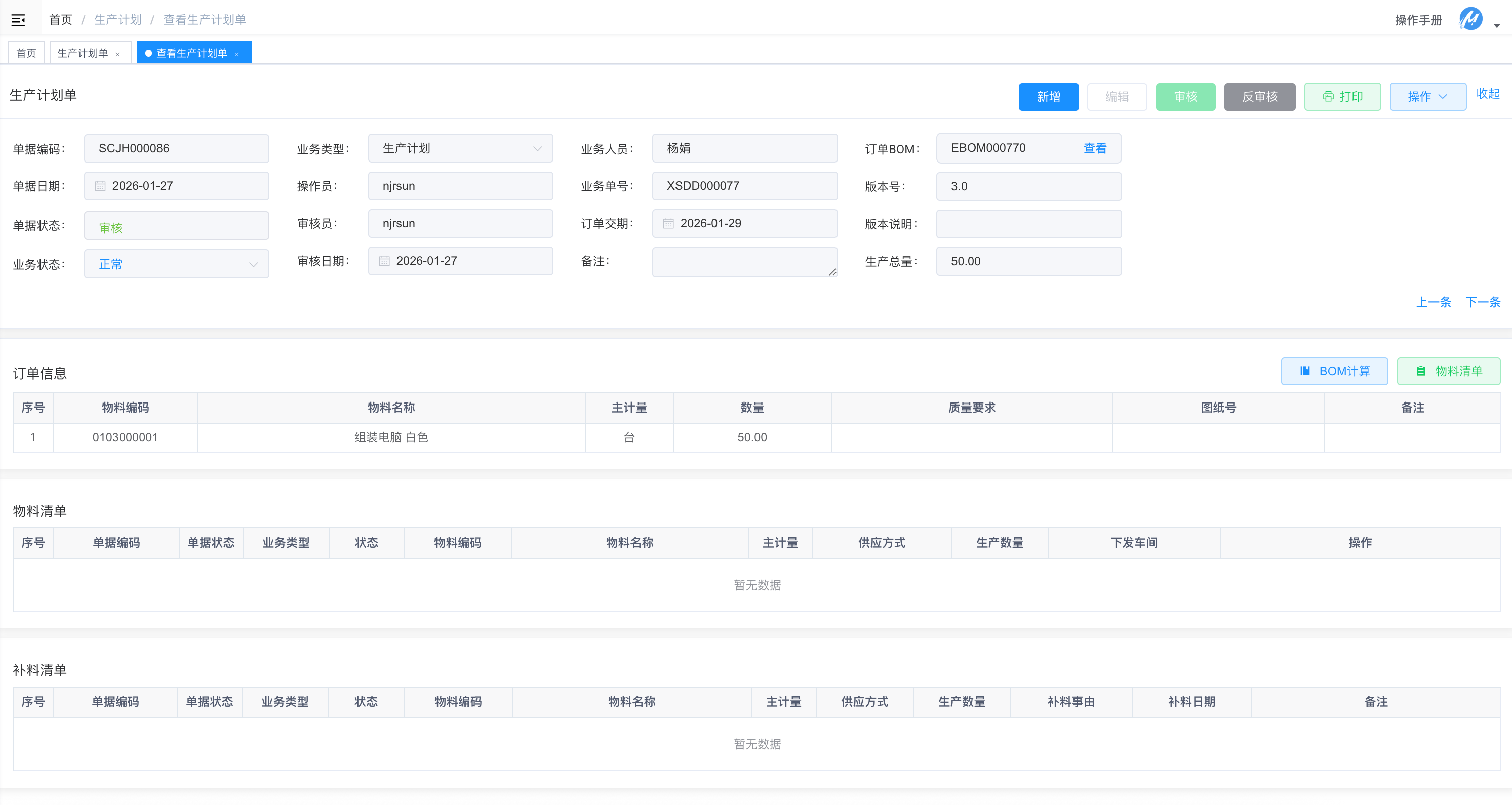Click the calendar icon in 订单交期 field
Viewport: 1512px width, 805px height.
668,224
